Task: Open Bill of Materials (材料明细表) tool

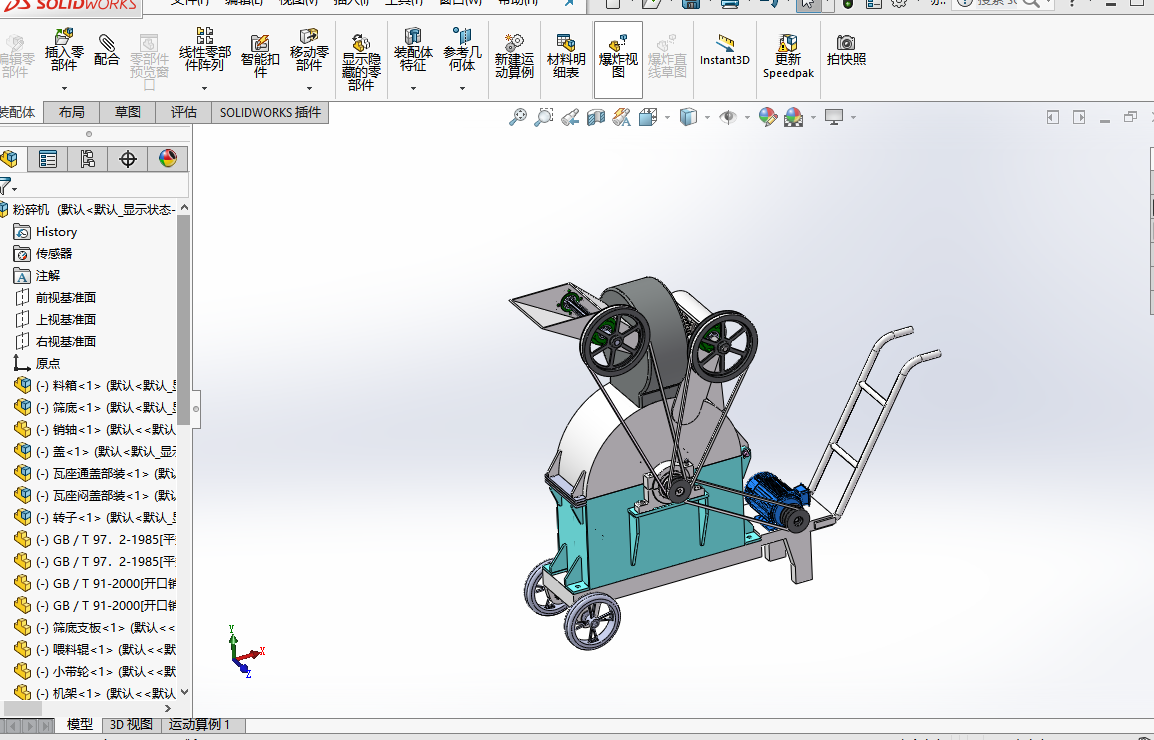Action: tap(566, 56)
